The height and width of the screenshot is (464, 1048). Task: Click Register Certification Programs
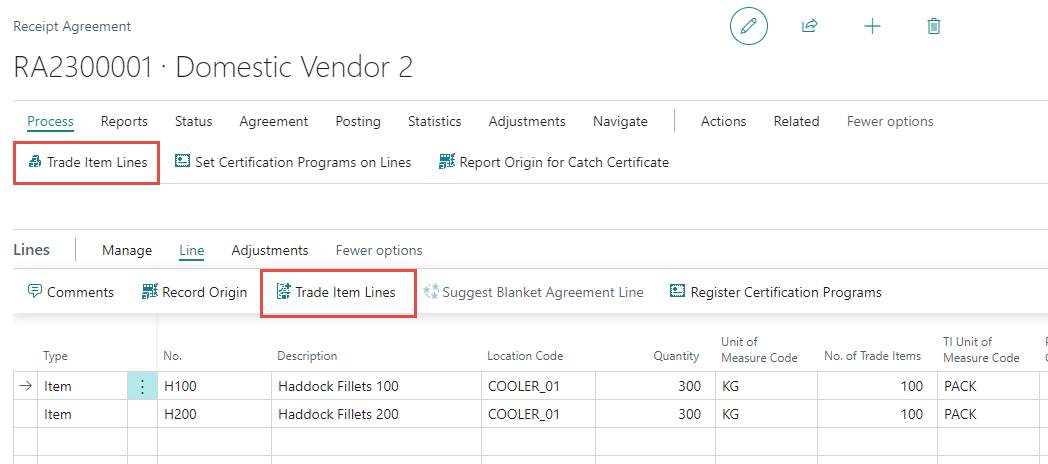point(775,292)
